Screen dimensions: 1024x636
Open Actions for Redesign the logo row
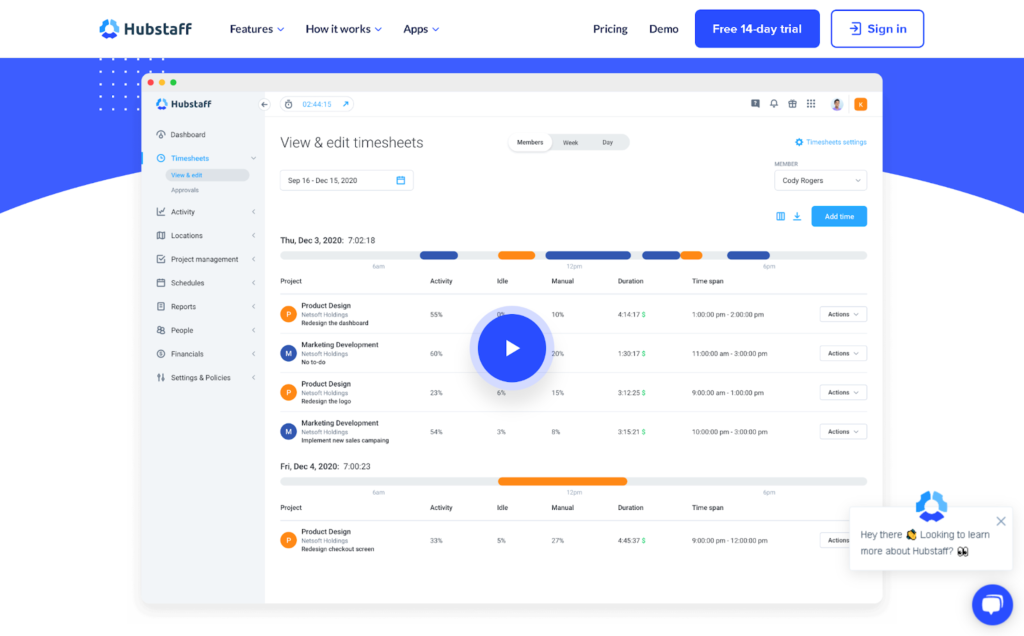[x=843, y=392]
